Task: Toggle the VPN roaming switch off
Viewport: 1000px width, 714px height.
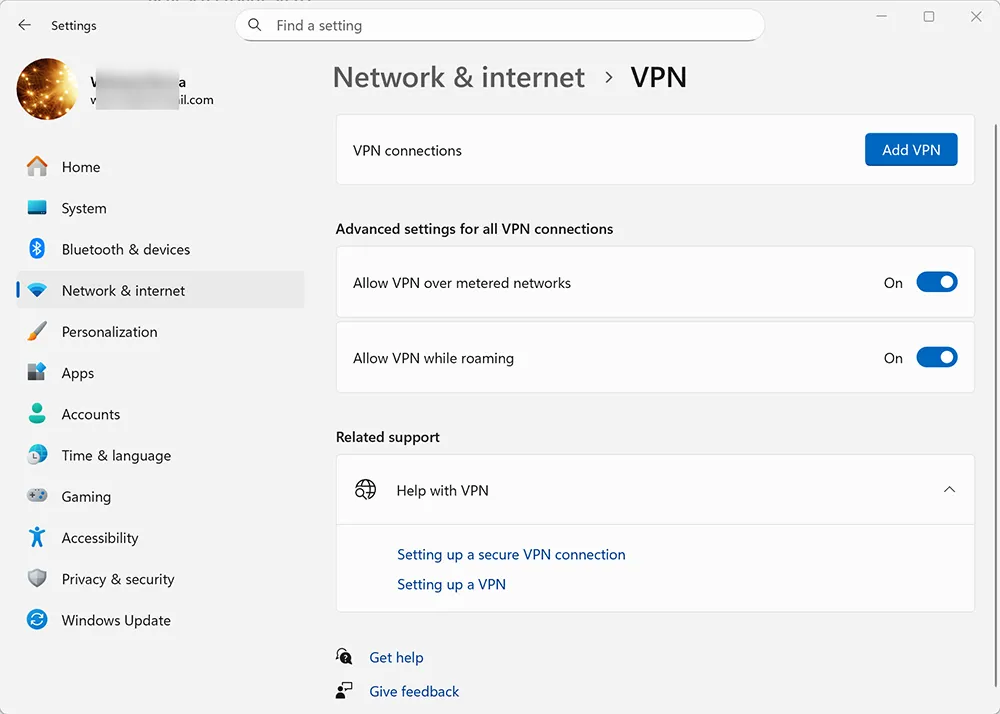Action: 936,357
